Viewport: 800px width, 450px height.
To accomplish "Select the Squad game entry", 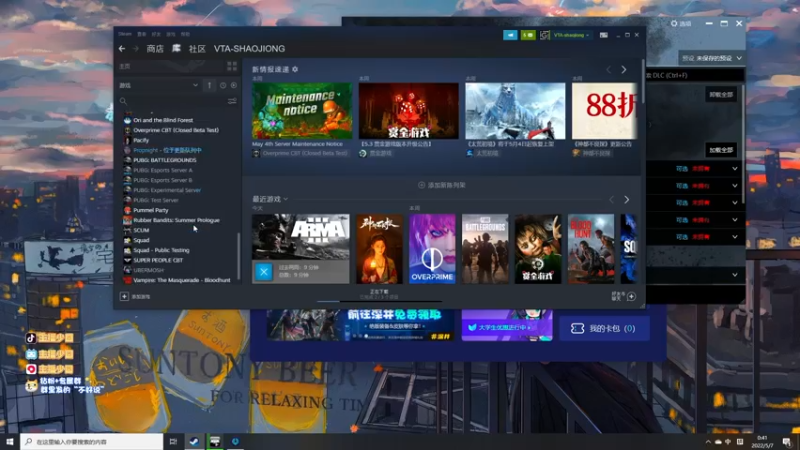I will pyautogui.click(x=141, y=240).
